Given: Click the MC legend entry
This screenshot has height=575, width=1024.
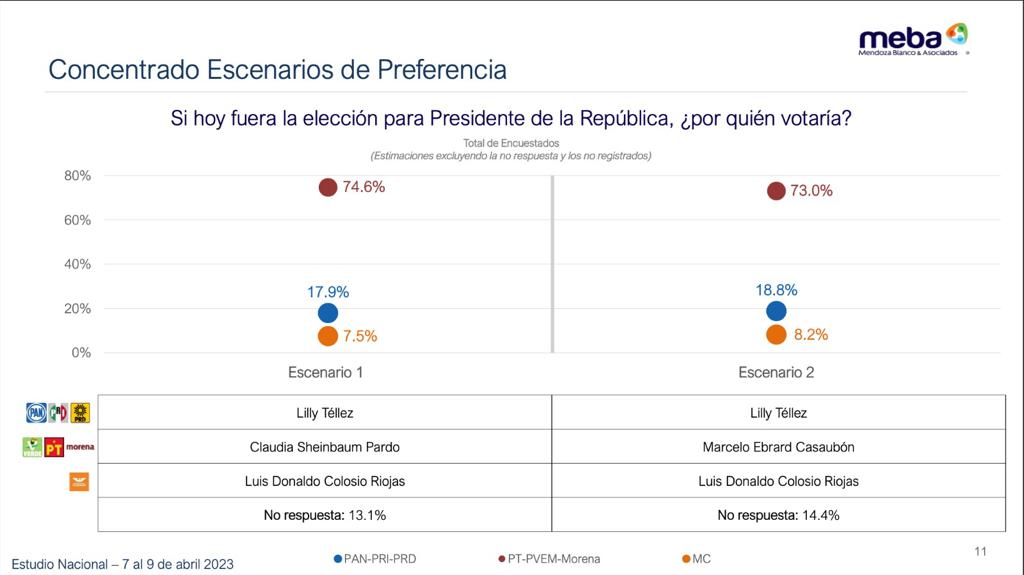Looking at the screenshot, I should pos(696,559).
